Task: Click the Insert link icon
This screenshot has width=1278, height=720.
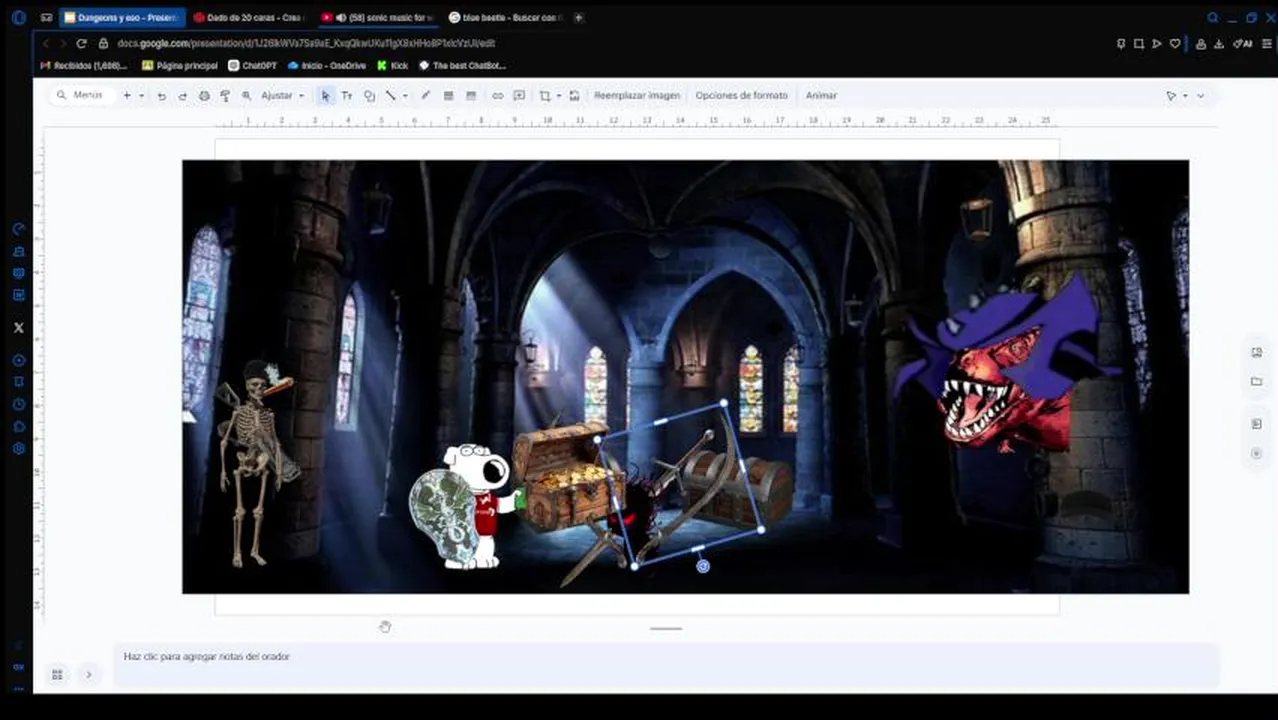Action: (x=497, y=96)
